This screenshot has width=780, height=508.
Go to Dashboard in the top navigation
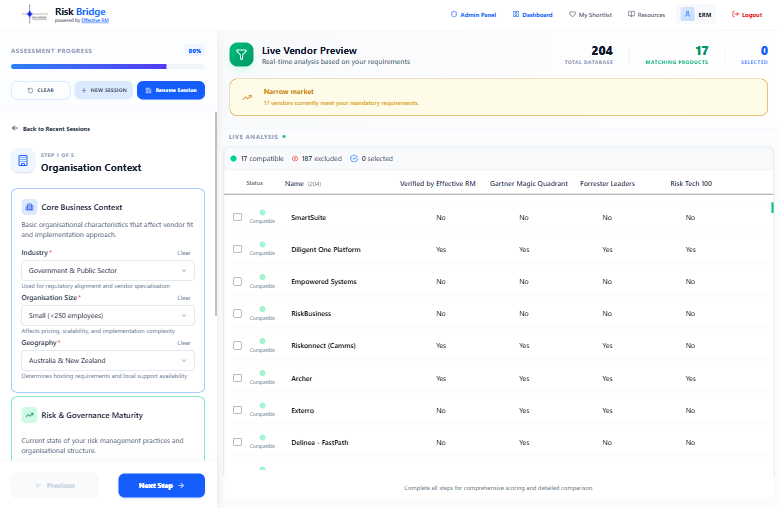tap(532, 15)
